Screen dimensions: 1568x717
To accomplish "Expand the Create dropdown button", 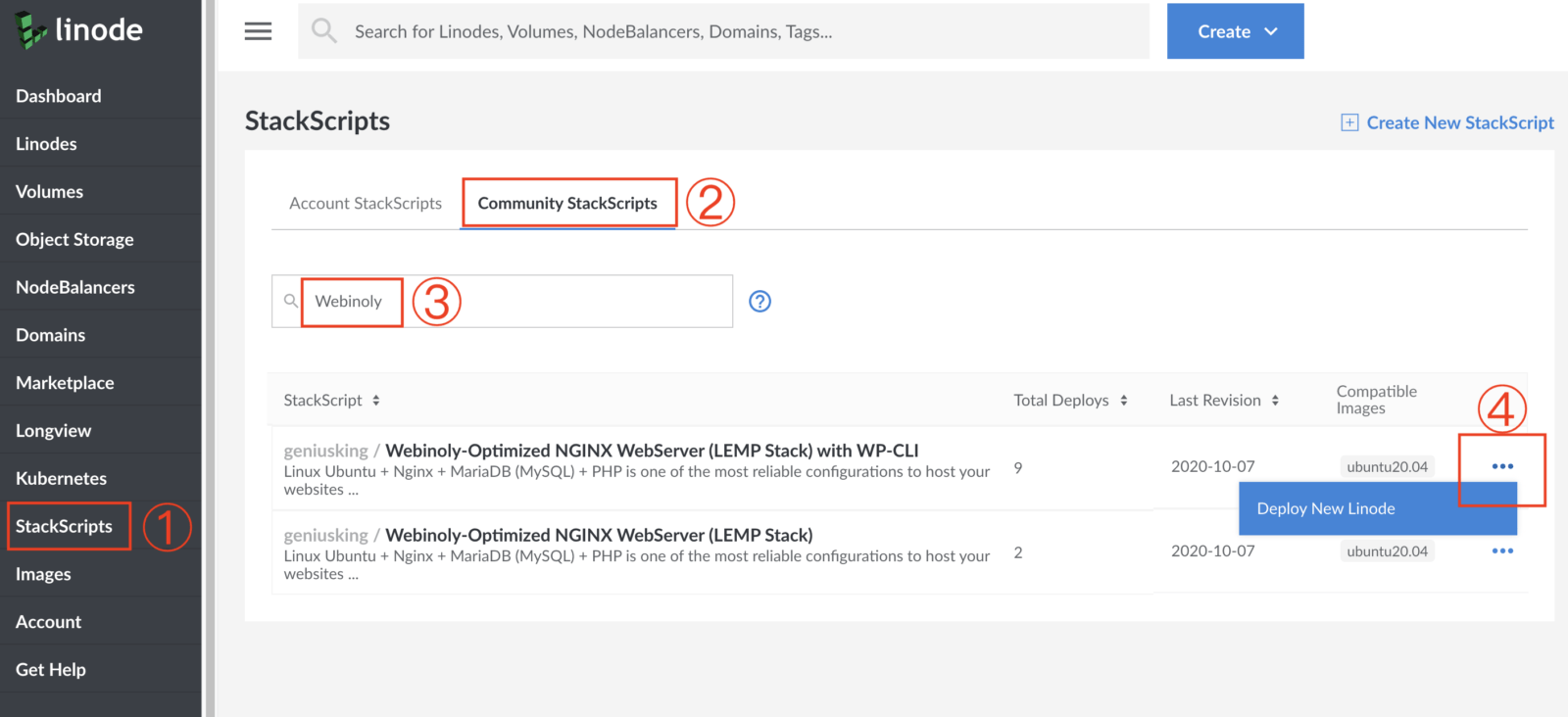I will (x=1235, y=31).
